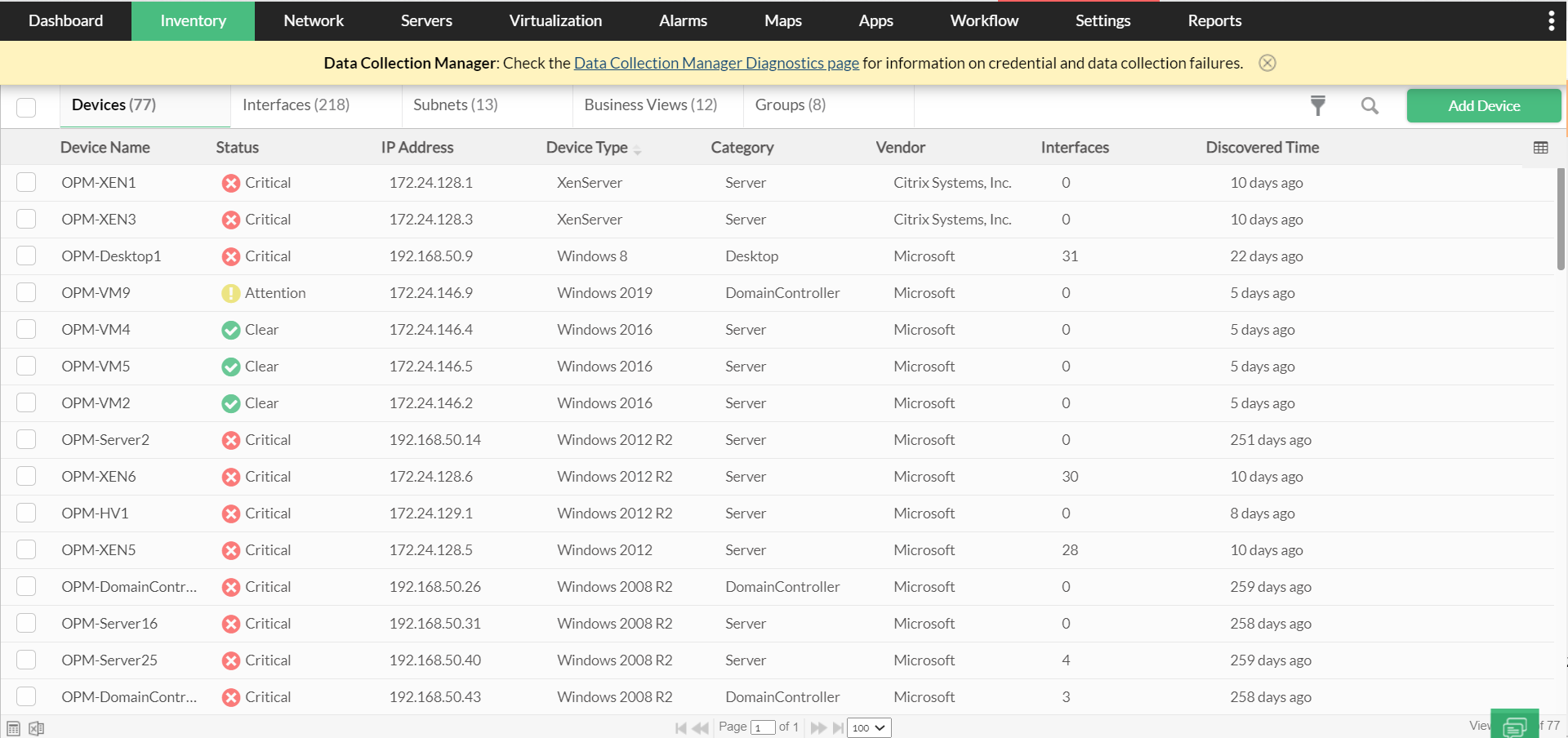Click the search magnifier icon
The height and width of the screenshot is (738, 1568).
click(x=1370, y=105)
